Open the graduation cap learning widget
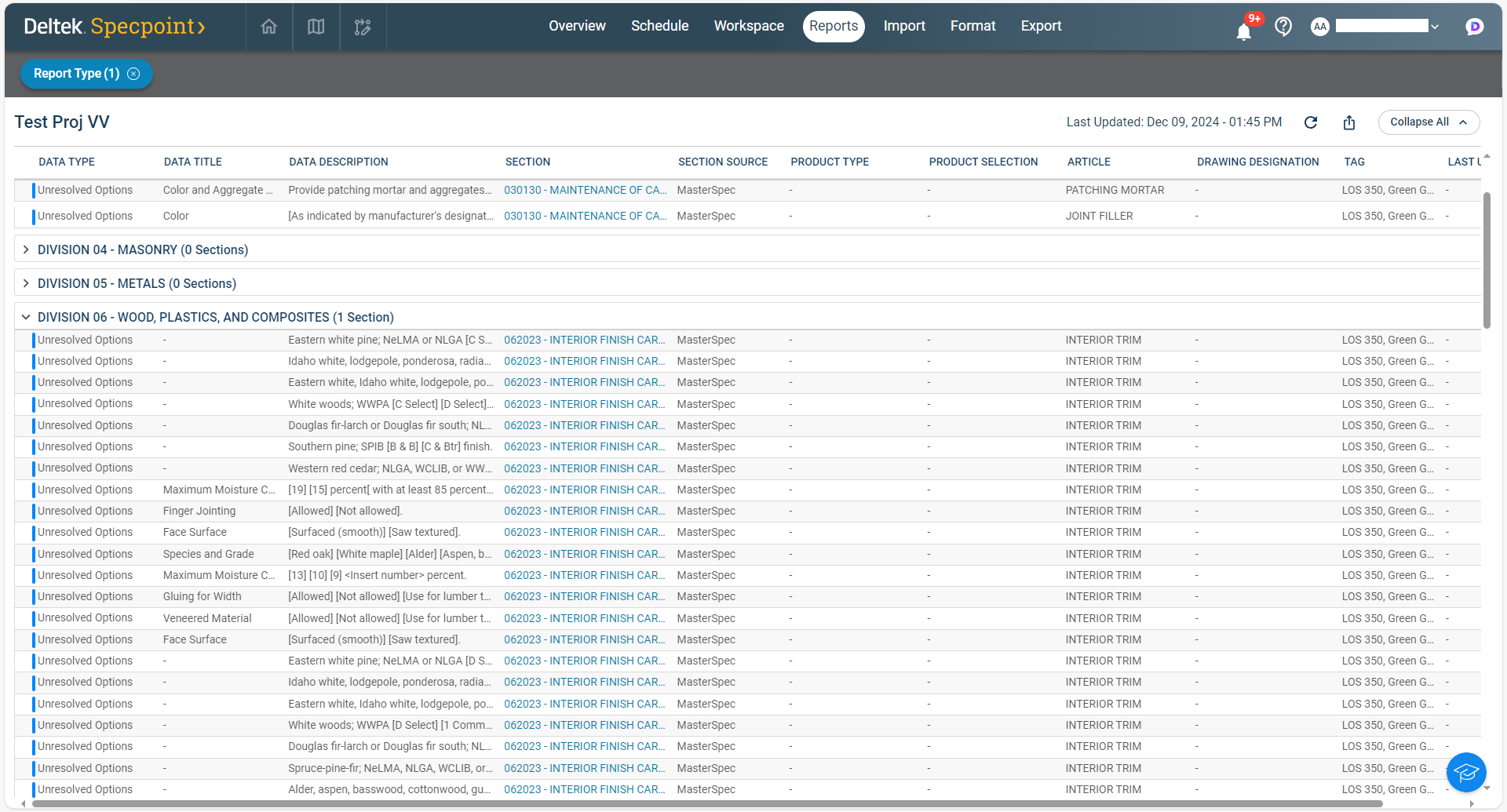 [1465, 773]
